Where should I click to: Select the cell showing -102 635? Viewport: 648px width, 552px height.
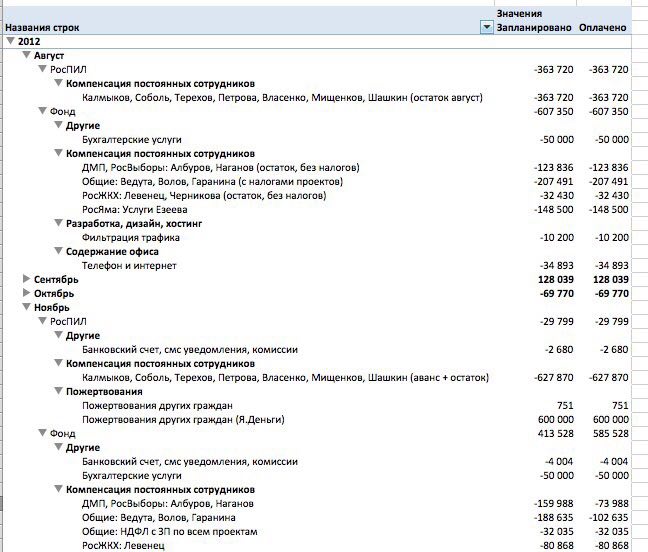pyautogui.click(x=608, y=518)
